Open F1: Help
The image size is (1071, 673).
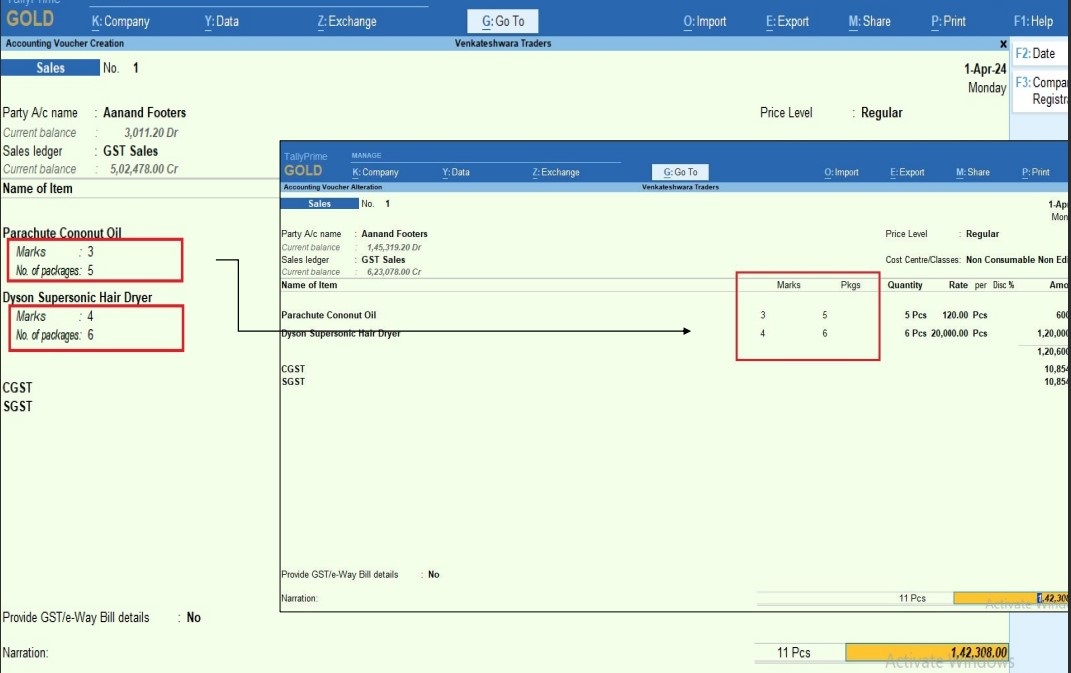click(1033, 21)
